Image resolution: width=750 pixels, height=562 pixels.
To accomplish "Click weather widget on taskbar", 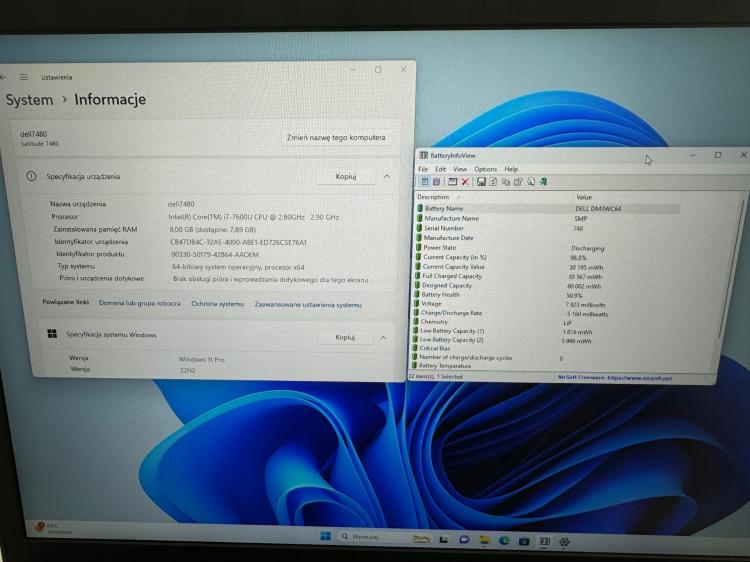I will click(53, 528).
